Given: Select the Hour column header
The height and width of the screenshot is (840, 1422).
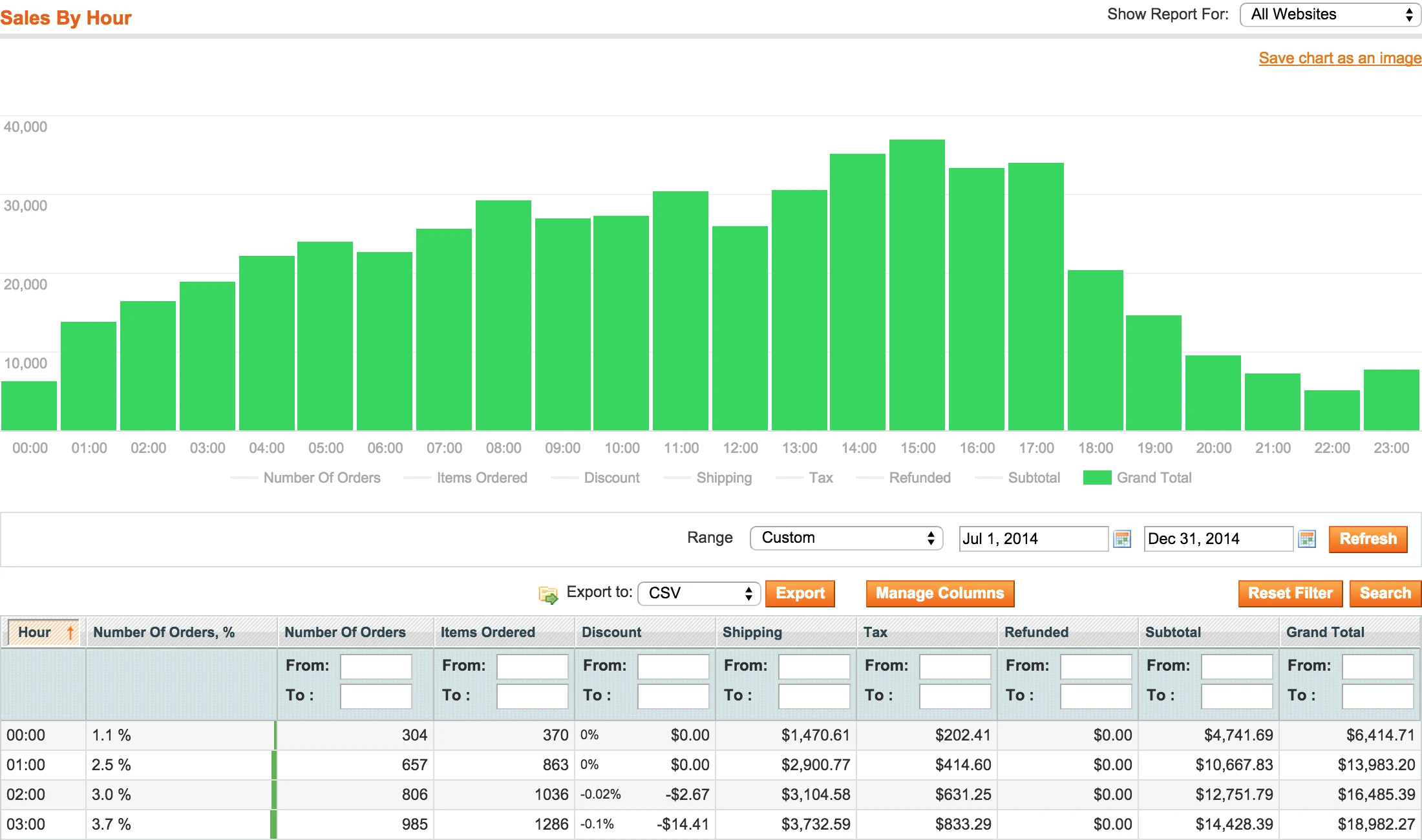Looking at the screenshot, I should tap(36, 632).
